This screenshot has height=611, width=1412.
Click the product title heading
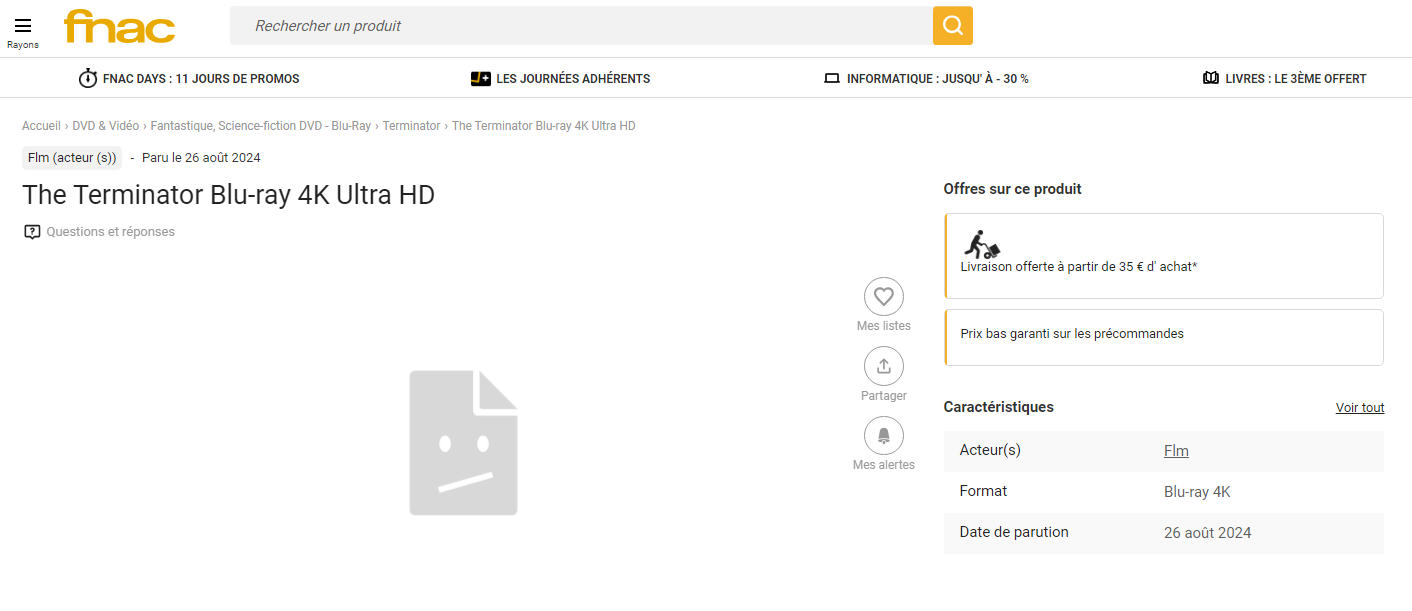[x=229, y=195]
